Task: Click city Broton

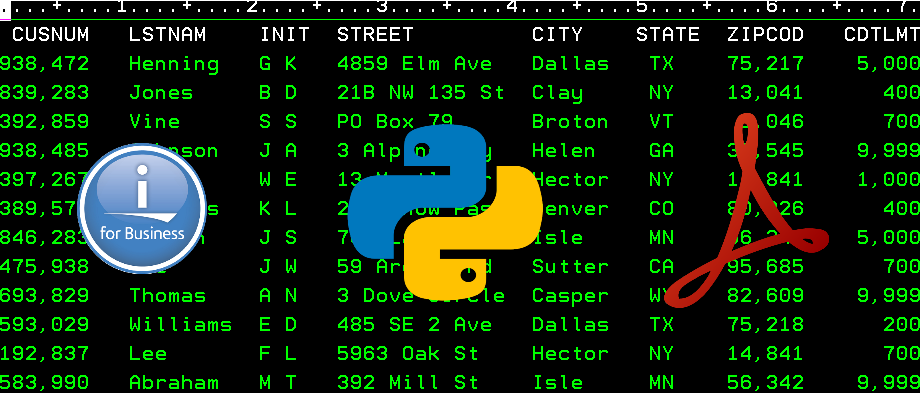Action: 570,121
